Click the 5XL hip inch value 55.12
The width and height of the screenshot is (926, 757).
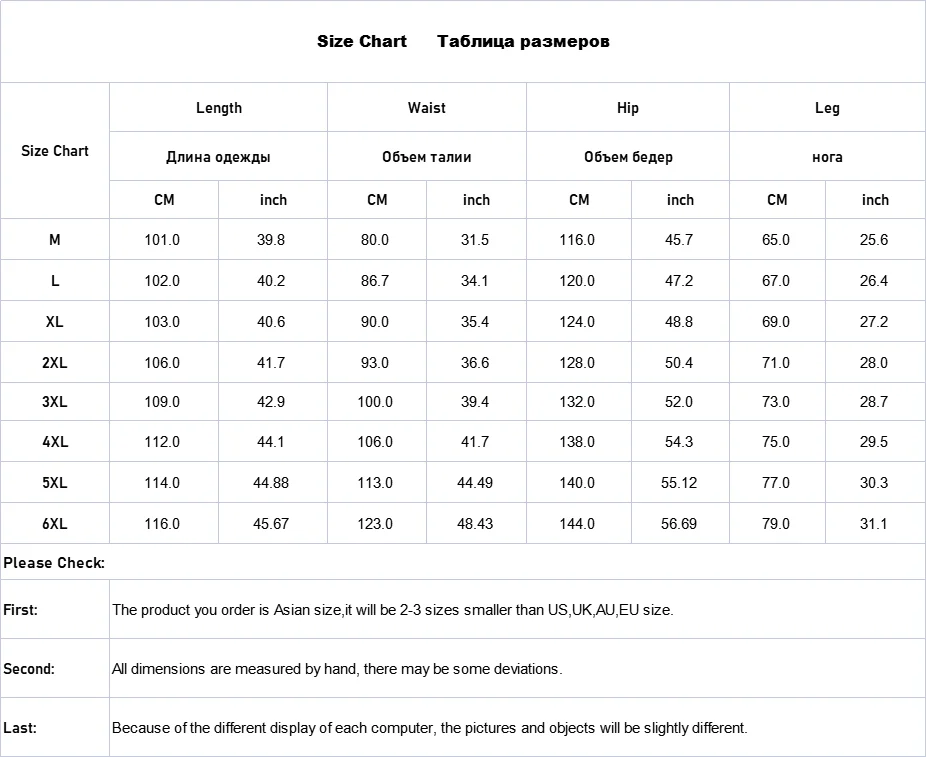(679, 483)
